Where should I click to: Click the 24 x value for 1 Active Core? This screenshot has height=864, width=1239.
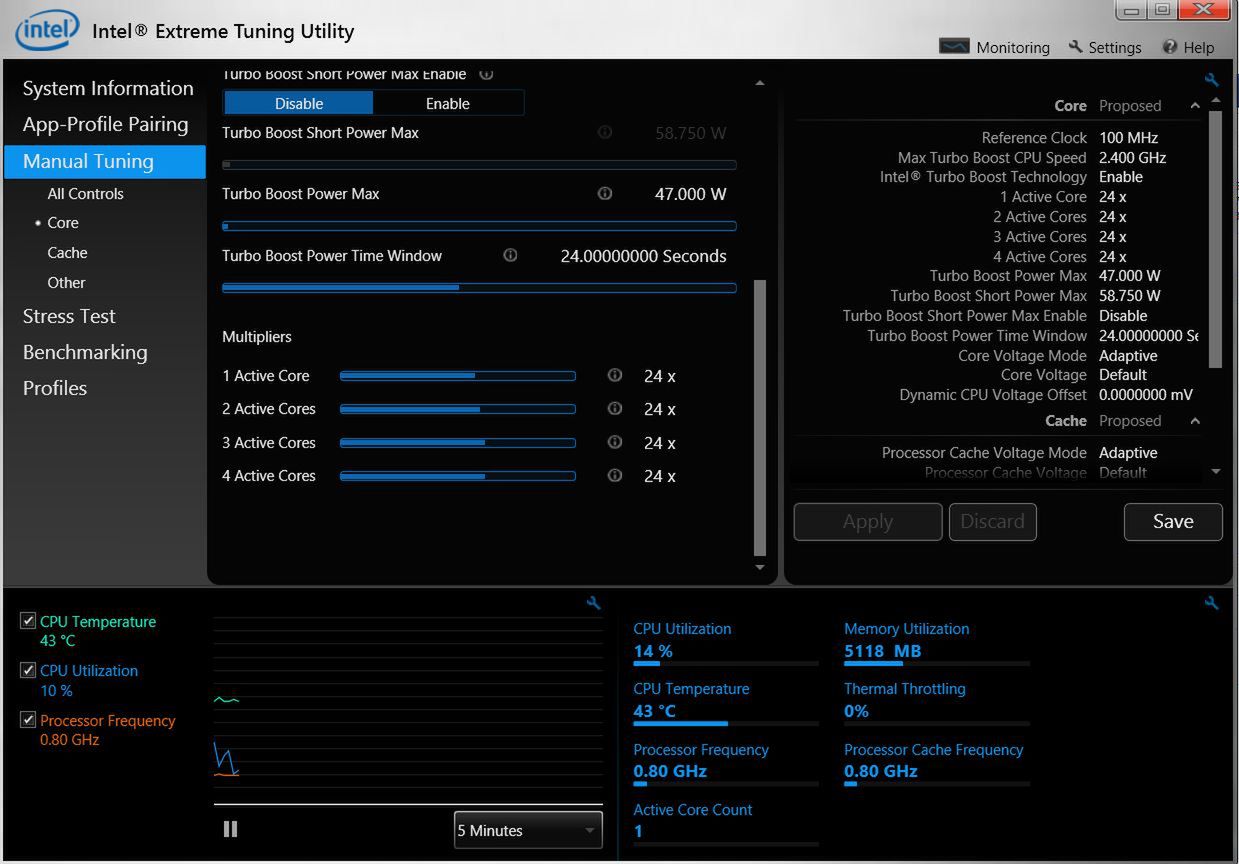point(660,376)
